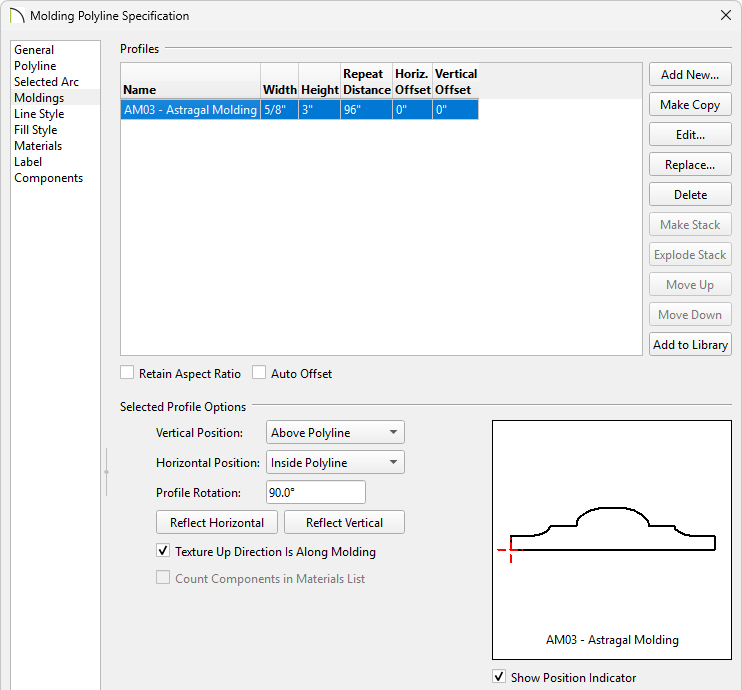Close the Molding Polyline Specification dialog

(725, 15)
